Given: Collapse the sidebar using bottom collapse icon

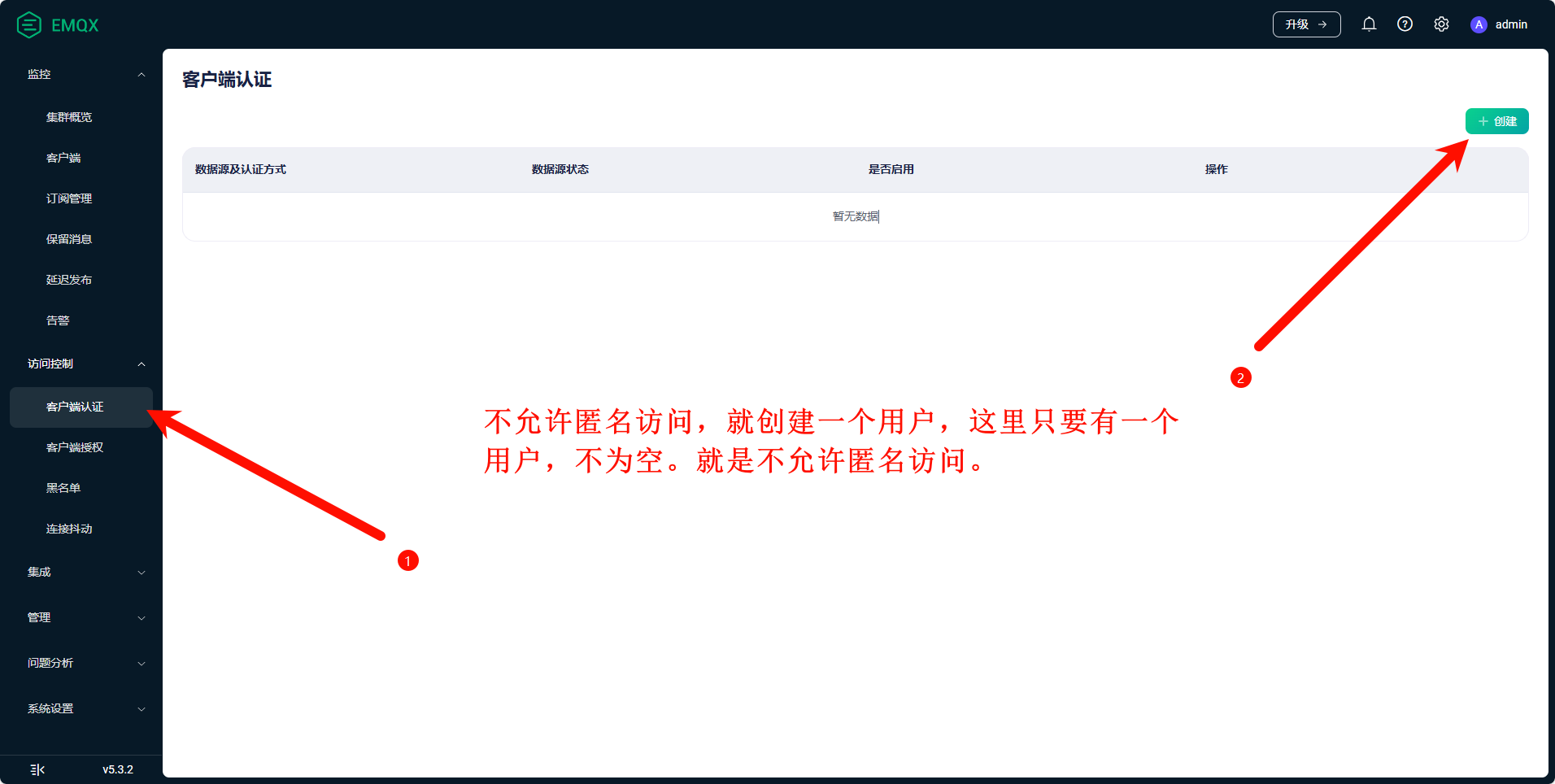Looking at the screenshot, I should click(37, 769).
